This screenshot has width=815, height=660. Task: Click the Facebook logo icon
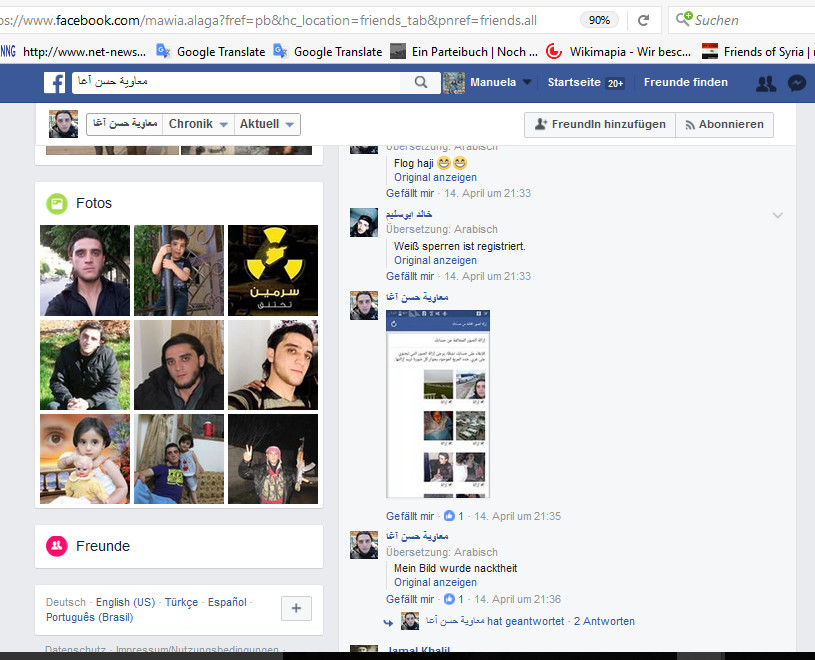coord(54,83)
